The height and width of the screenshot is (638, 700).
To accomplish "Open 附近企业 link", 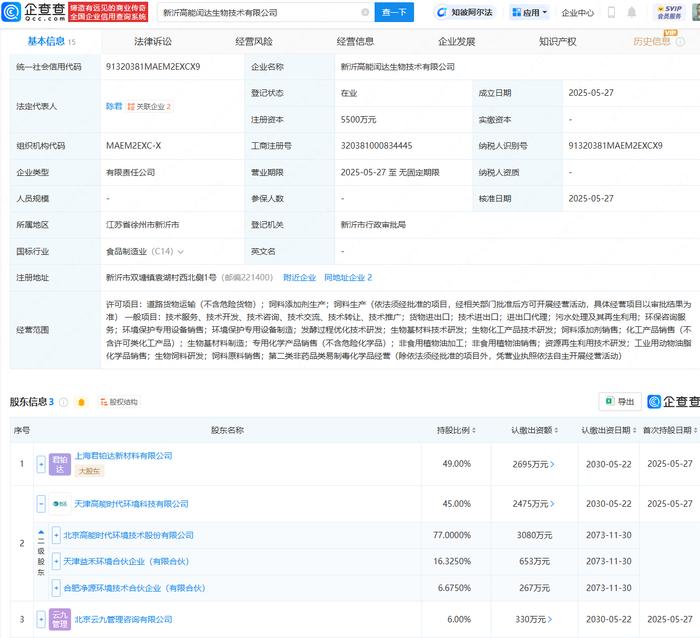I will click(299, 278).
